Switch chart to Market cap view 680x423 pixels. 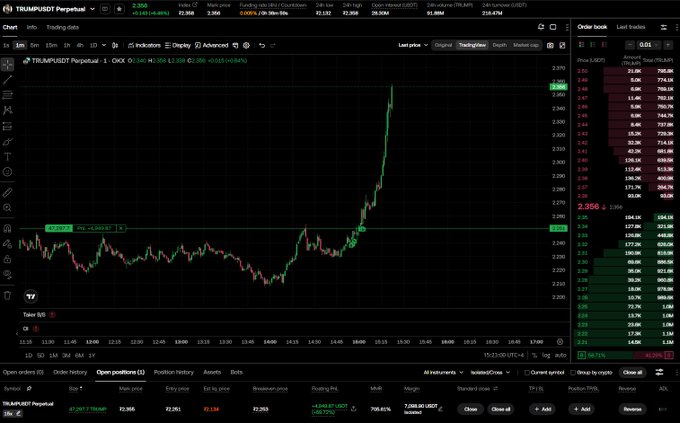526,45
